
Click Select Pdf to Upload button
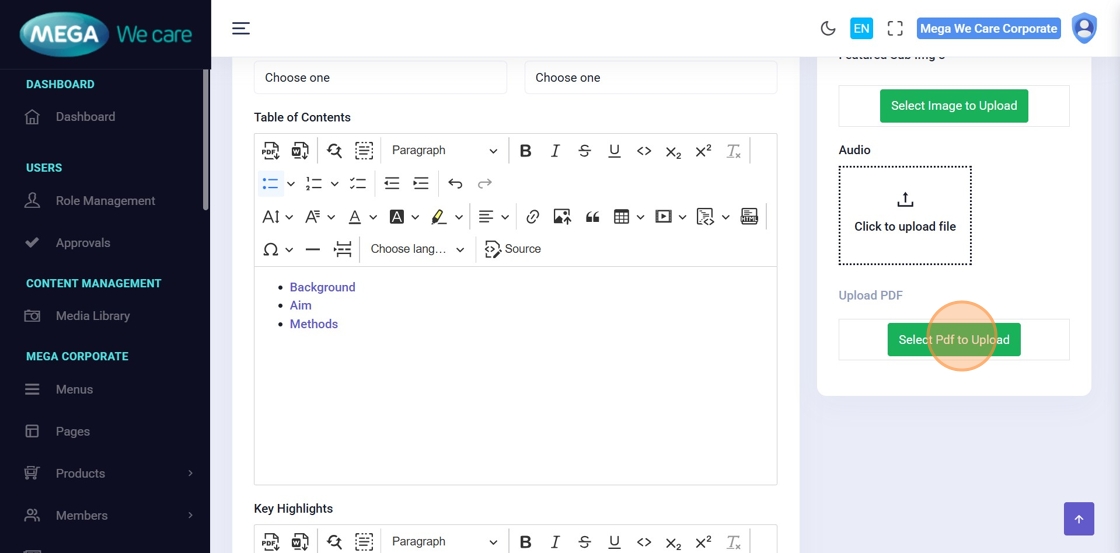click(954, 340)
